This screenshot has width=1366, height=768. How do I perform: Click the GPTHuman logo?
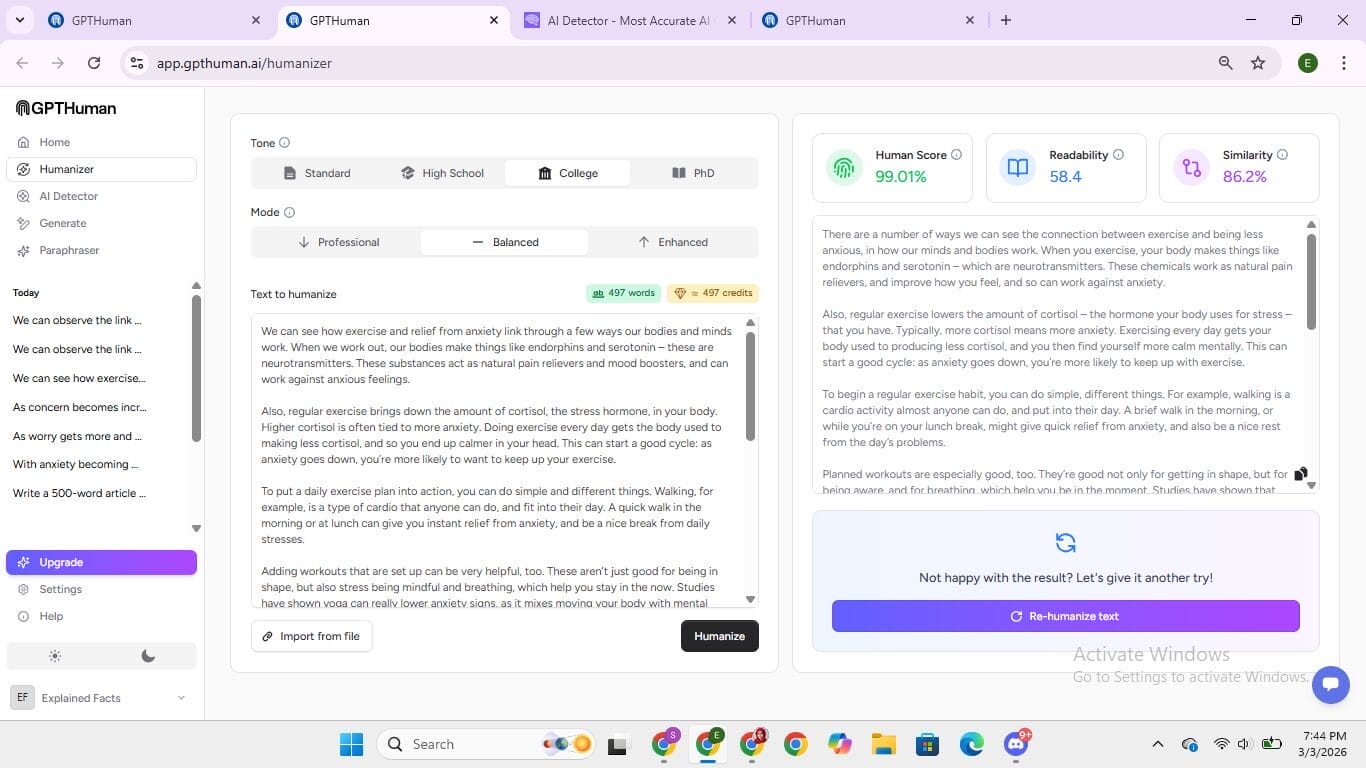[x=66, y=108]
